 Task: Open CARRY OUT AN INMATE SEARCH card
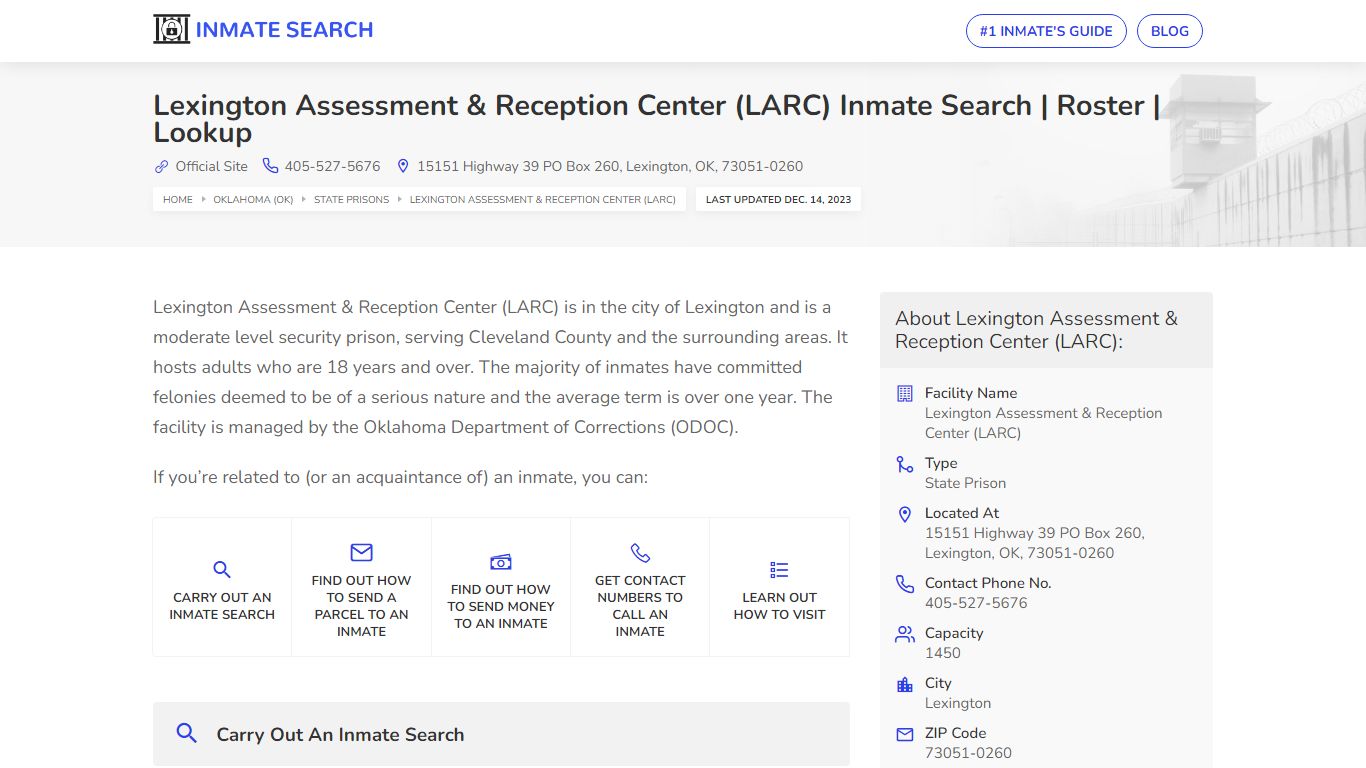point(222,587)
